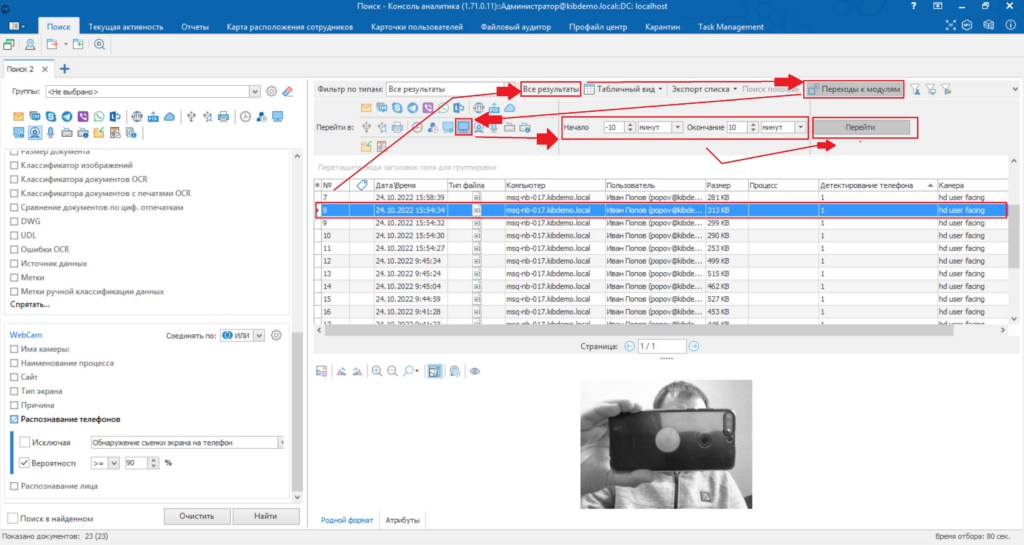Add a new search tab with plus icon
Screen dimensions: 1024x545
[65, 69]
